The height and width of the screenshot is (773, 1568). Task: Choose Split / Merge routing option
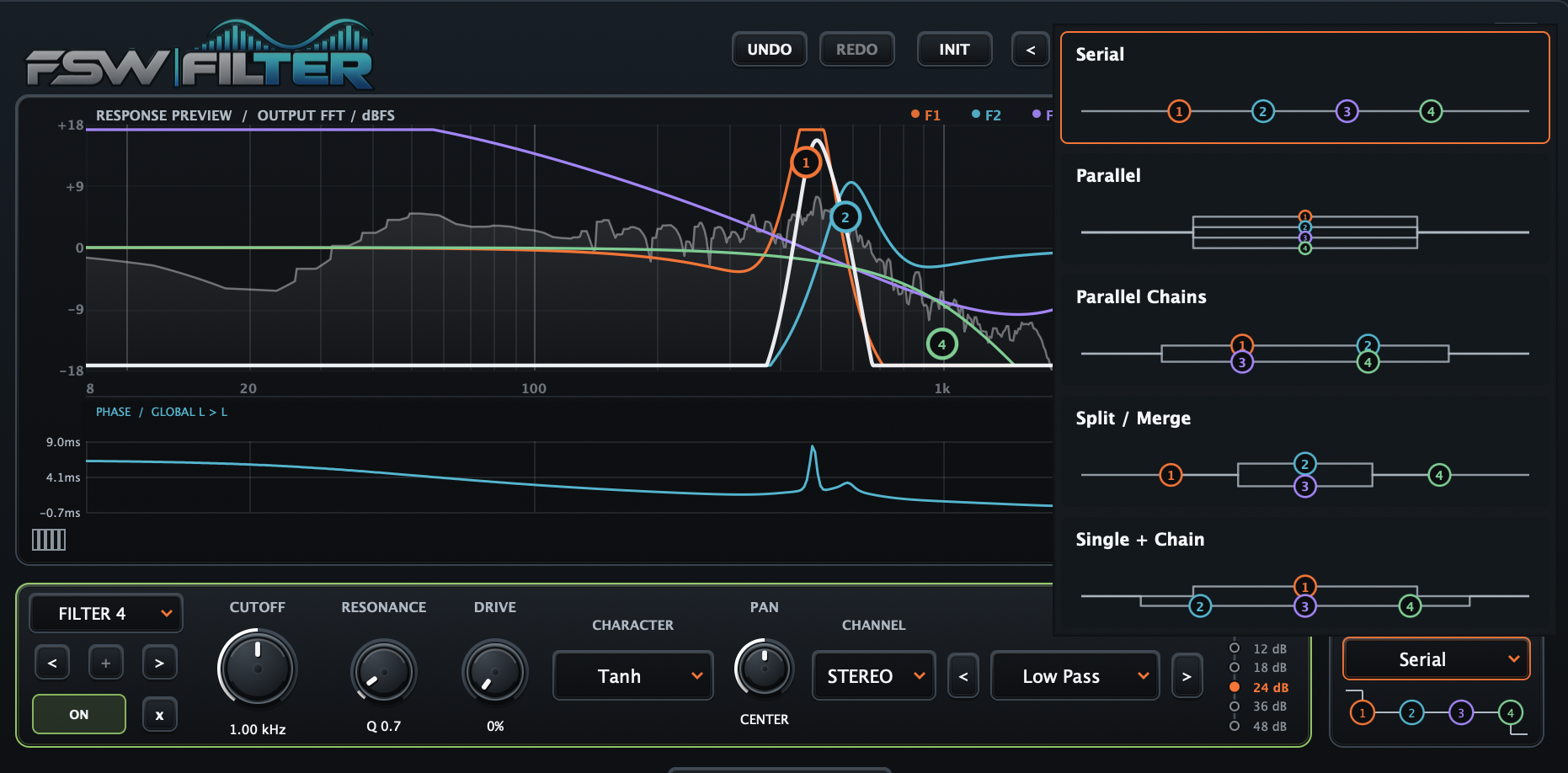(x=1305, y=453)
